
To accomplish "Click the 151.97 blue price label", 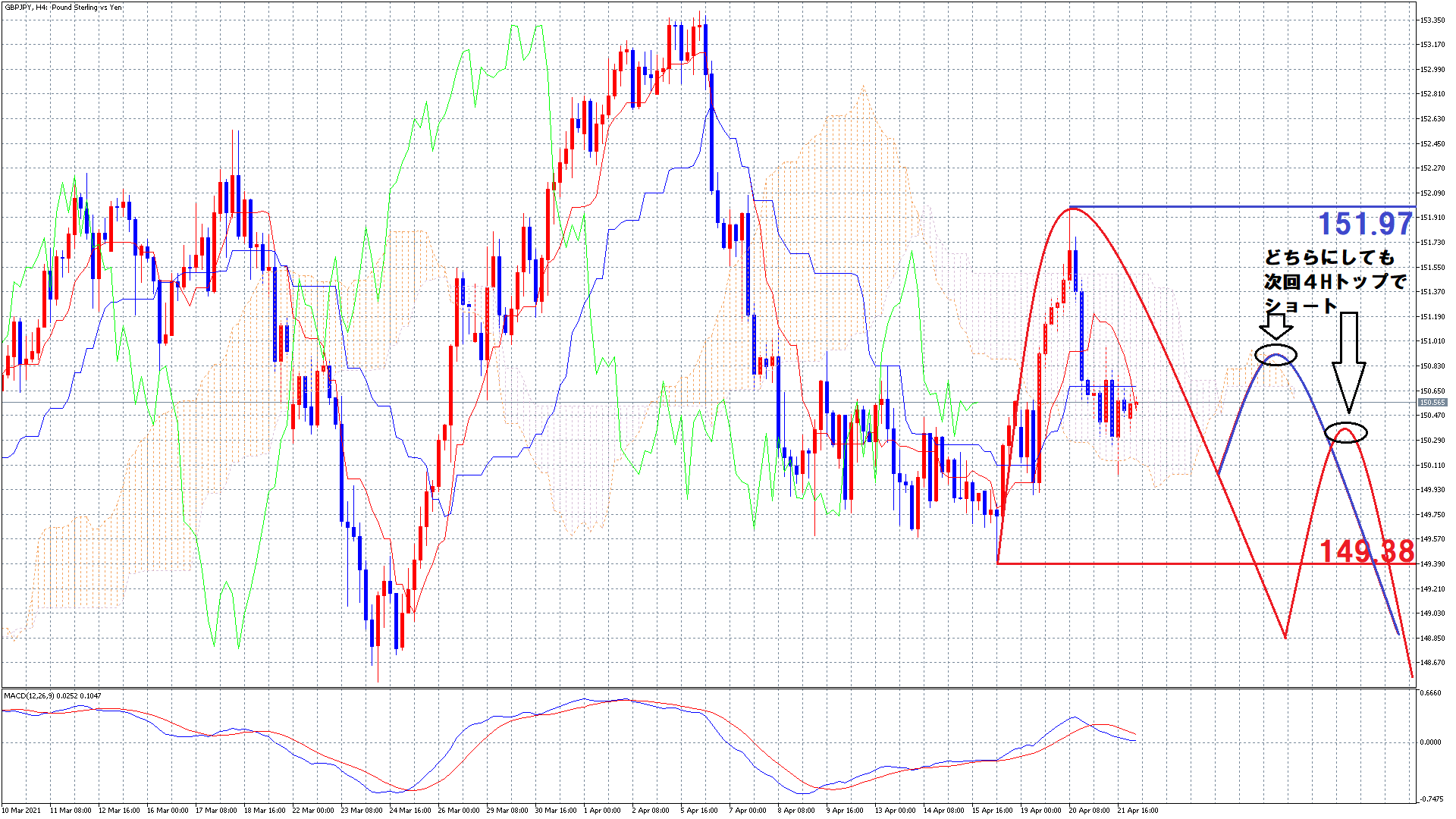I will (x=1365, y=224).
